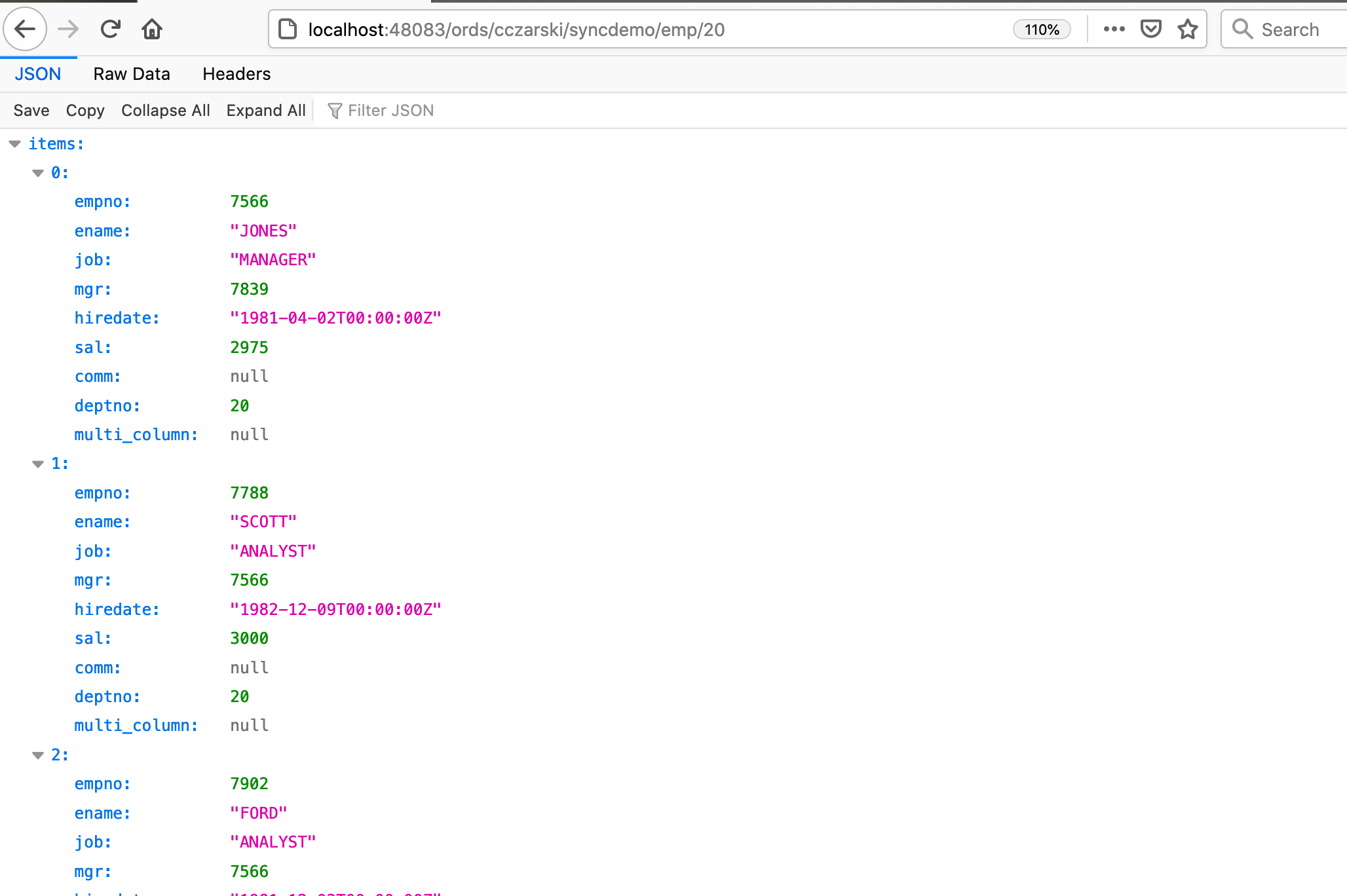The width and height of the screenshot is (1347, 896).
Task: Open the browser home page
Action: [x=151, y=29]
